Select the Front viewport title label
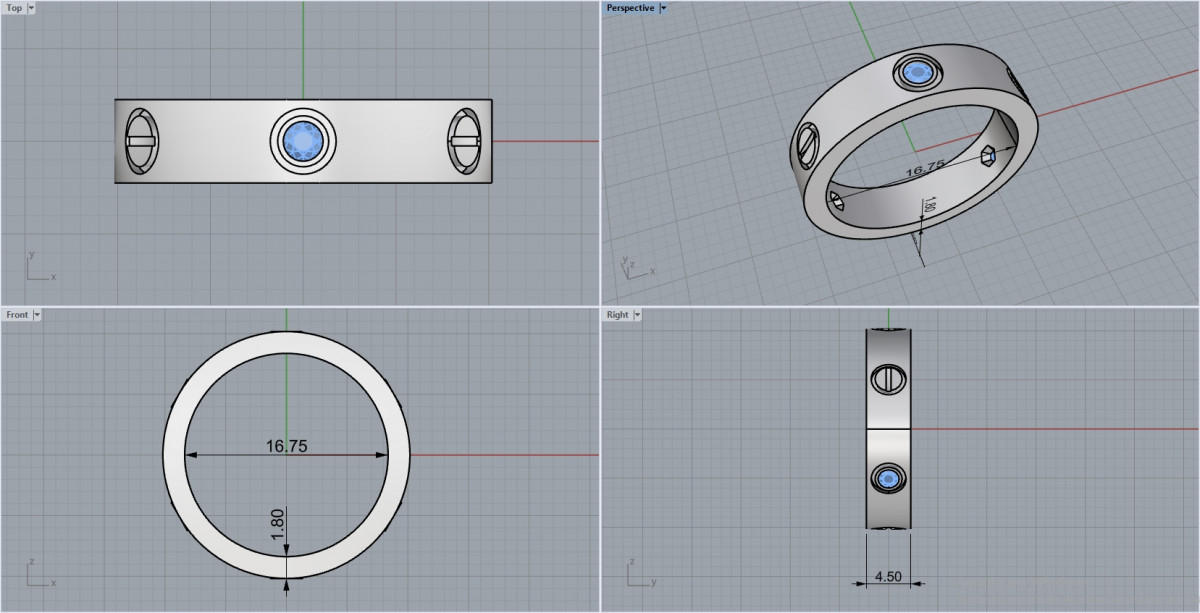 [17, 315]
